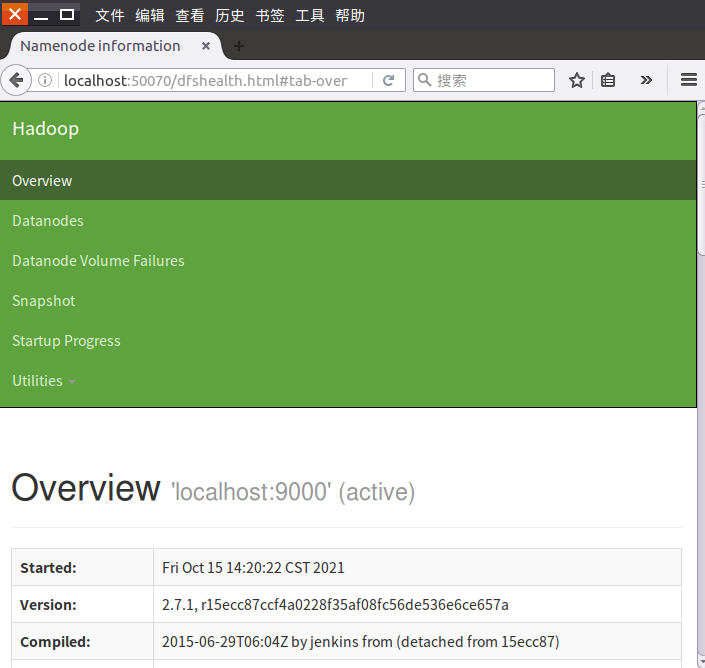Image resolution: width=705 pixels, height=668 pixels.
Task: Maximize the browser window
Action: pos(67,15)
